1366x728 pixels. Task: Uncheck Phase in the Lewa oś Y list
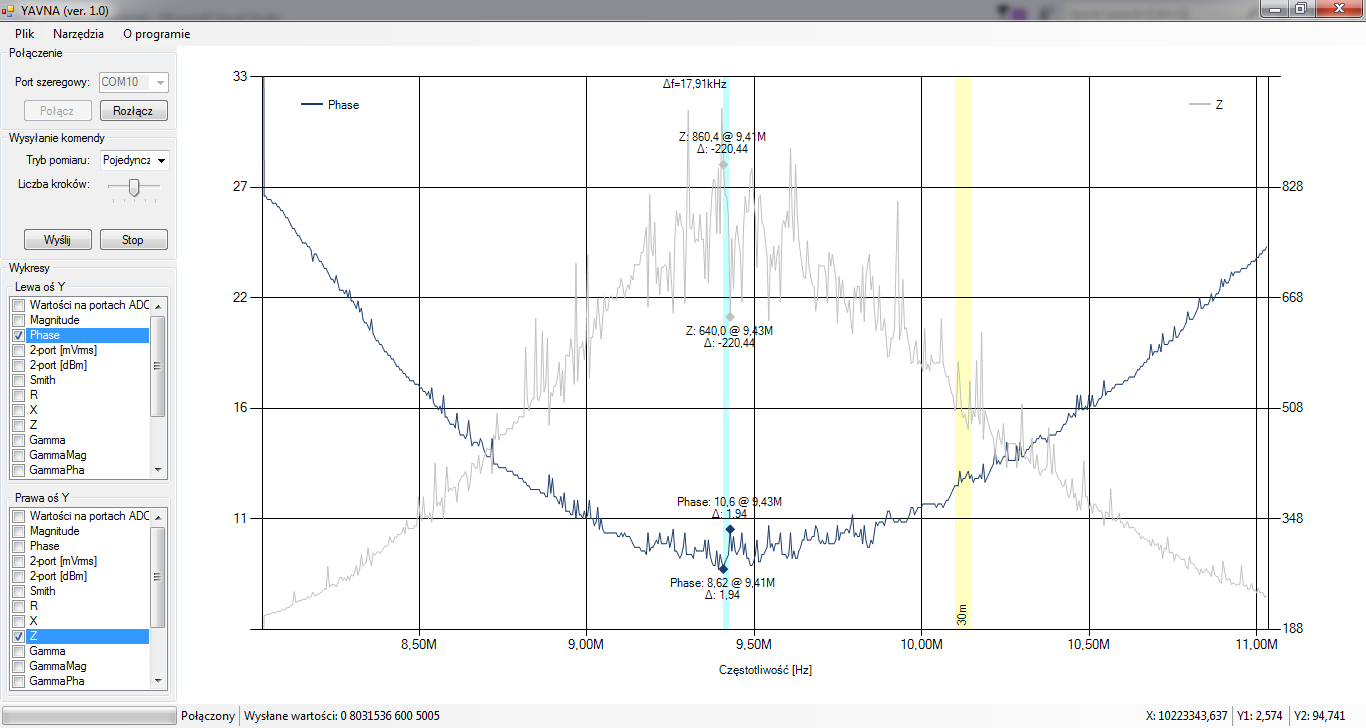click(19, 335)
